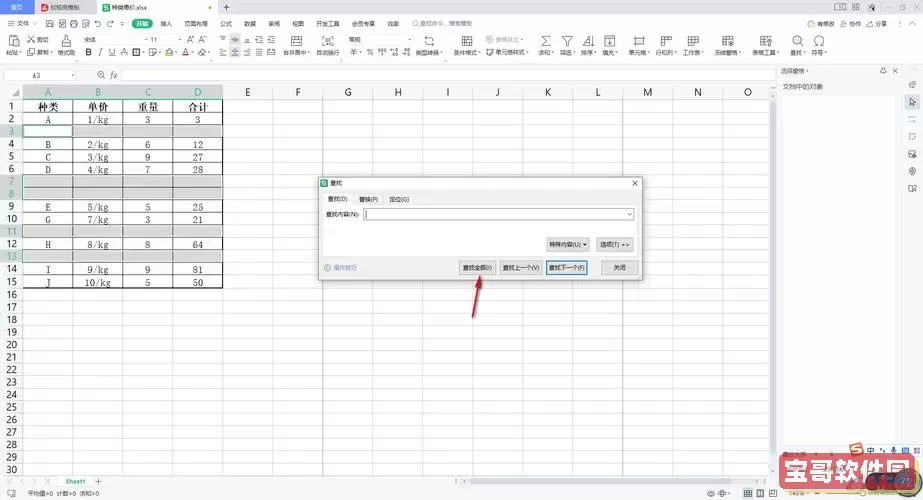Screen dimensions: 923x500
Task: Click the Merge and Center icon
Action: (x=297, y=41)
